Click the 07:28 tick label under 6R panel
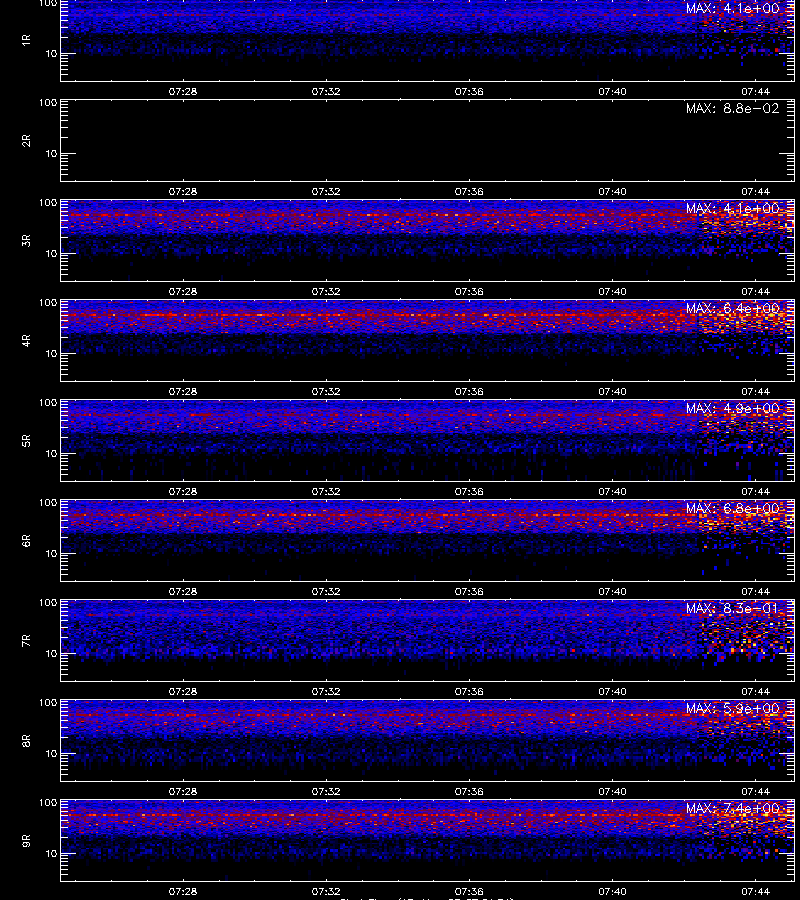 pyautogui.click(x=182, y=591)
